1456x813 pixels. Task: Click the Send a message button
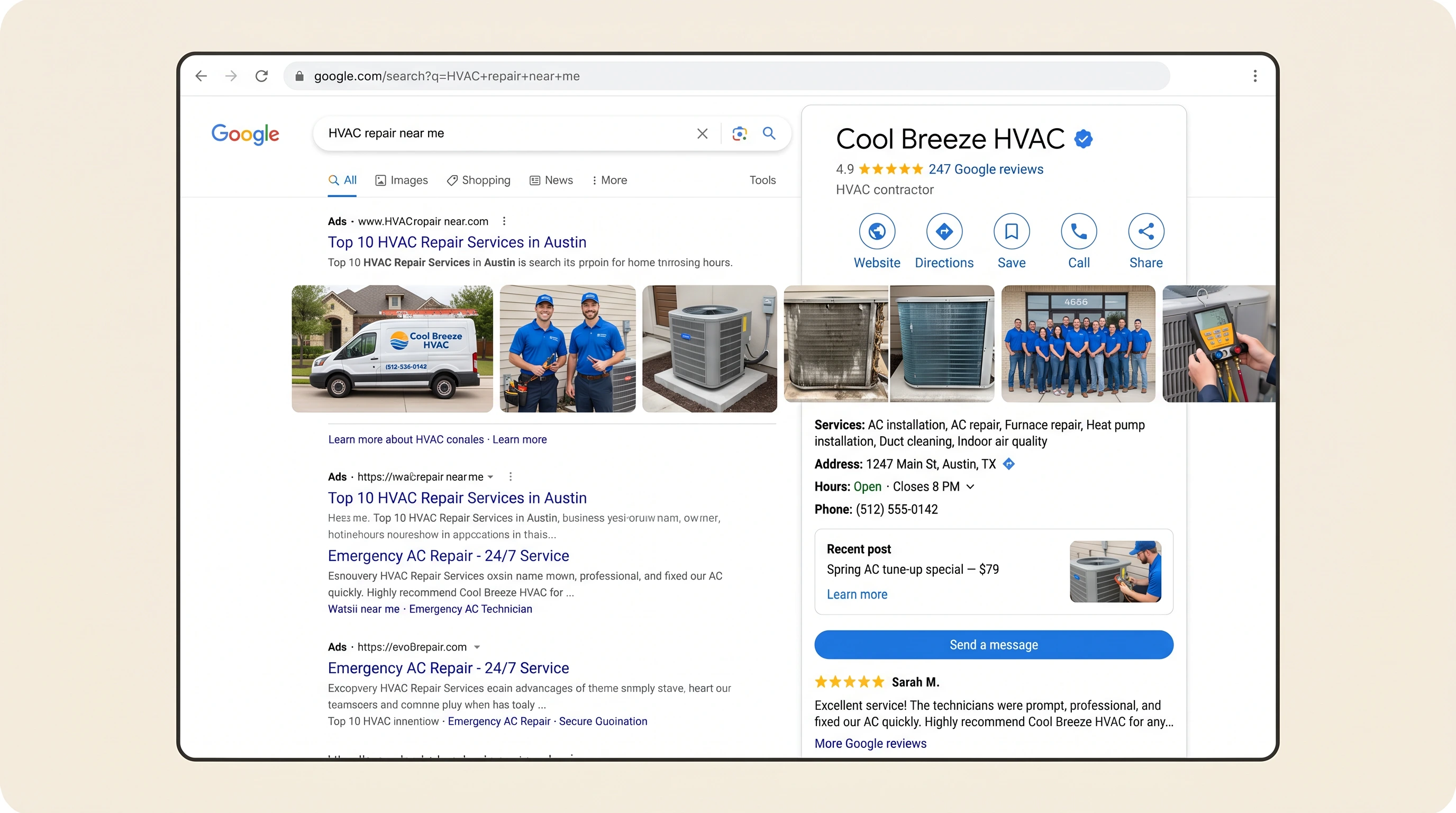click(994, 645)
